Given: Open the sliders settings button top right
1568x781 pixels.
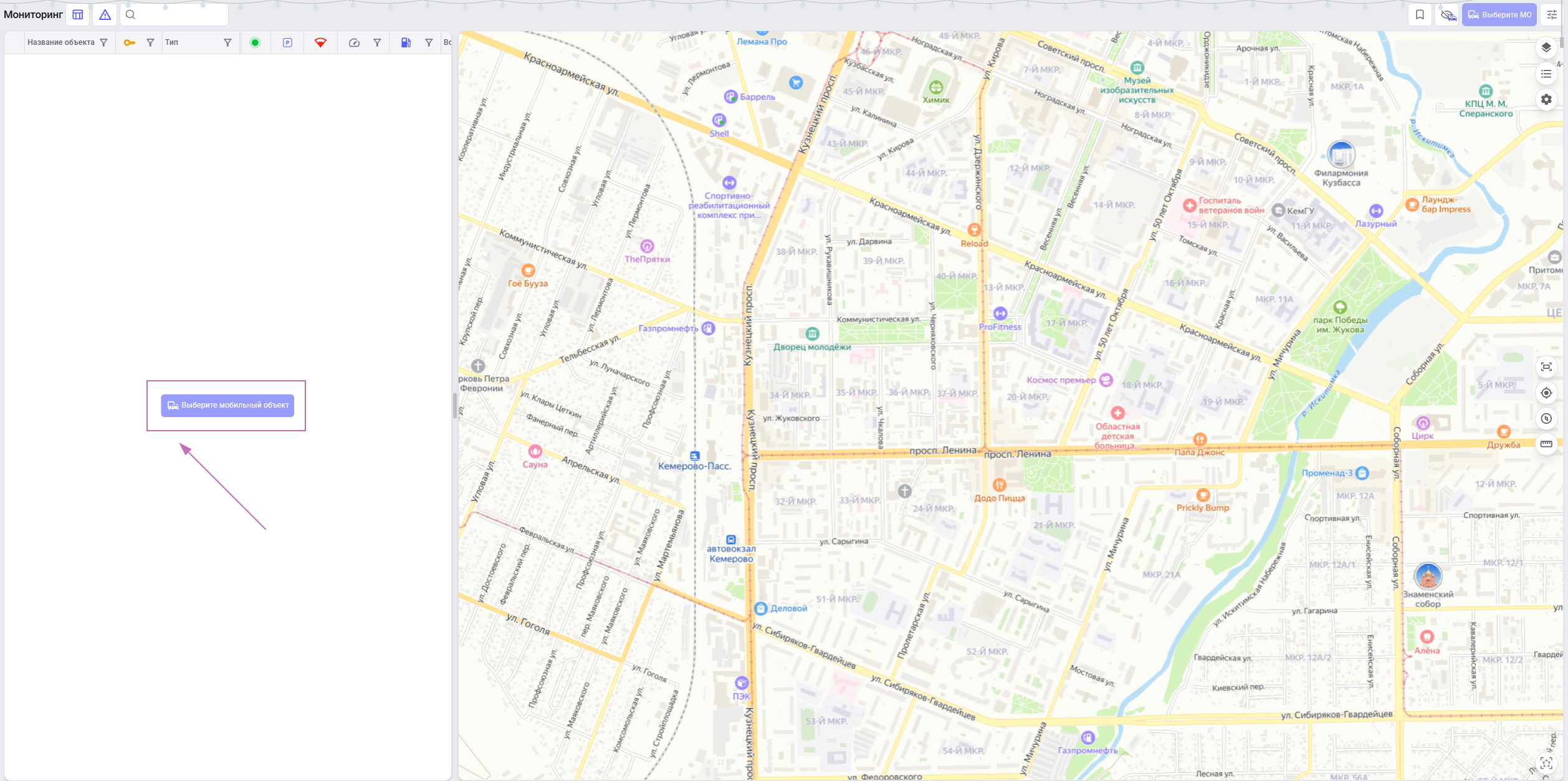Looking at the screenshot, I should [1552, 15].
